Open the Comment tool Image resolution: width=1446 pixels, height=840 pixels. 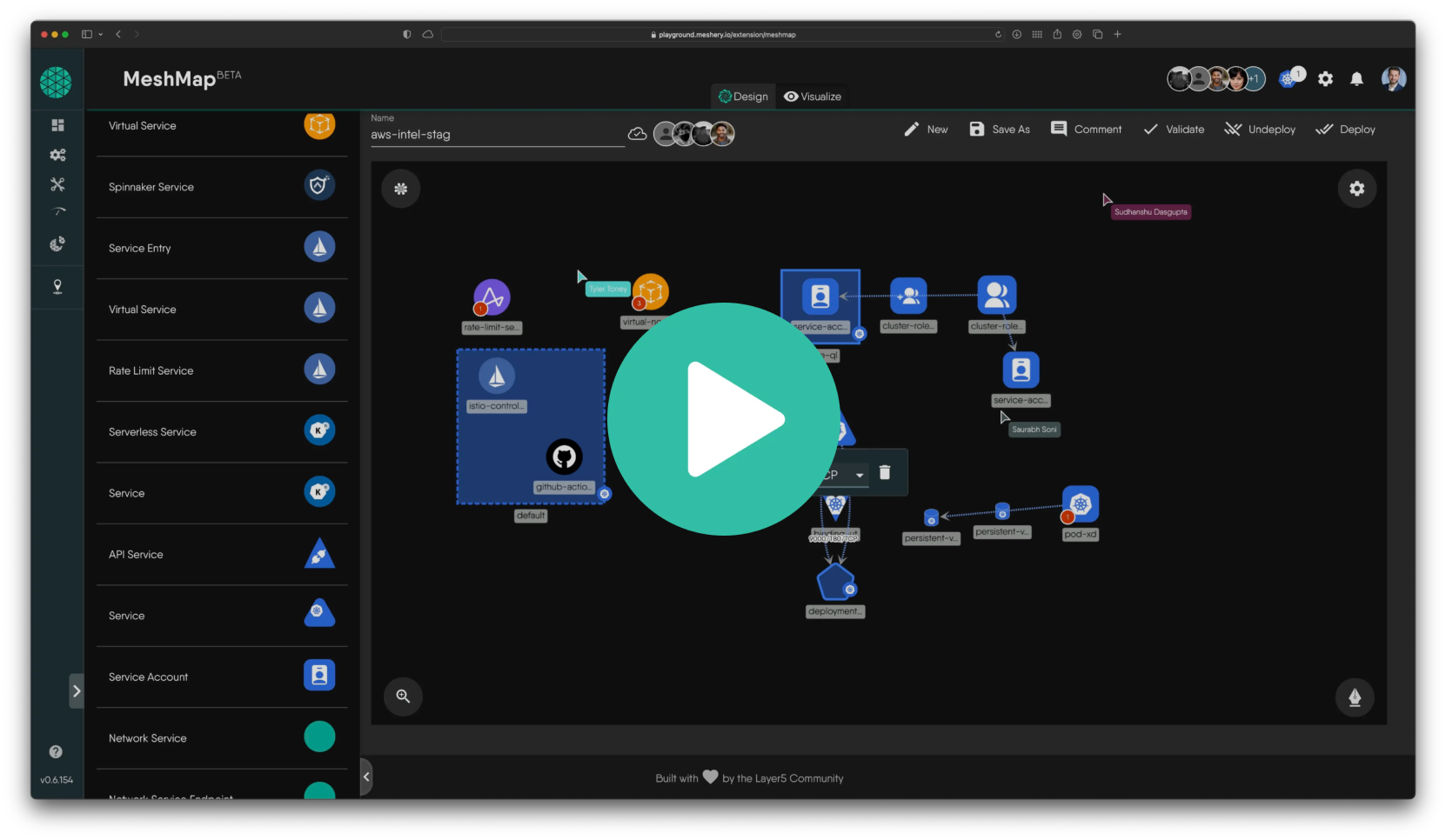tap(1086, 130)
